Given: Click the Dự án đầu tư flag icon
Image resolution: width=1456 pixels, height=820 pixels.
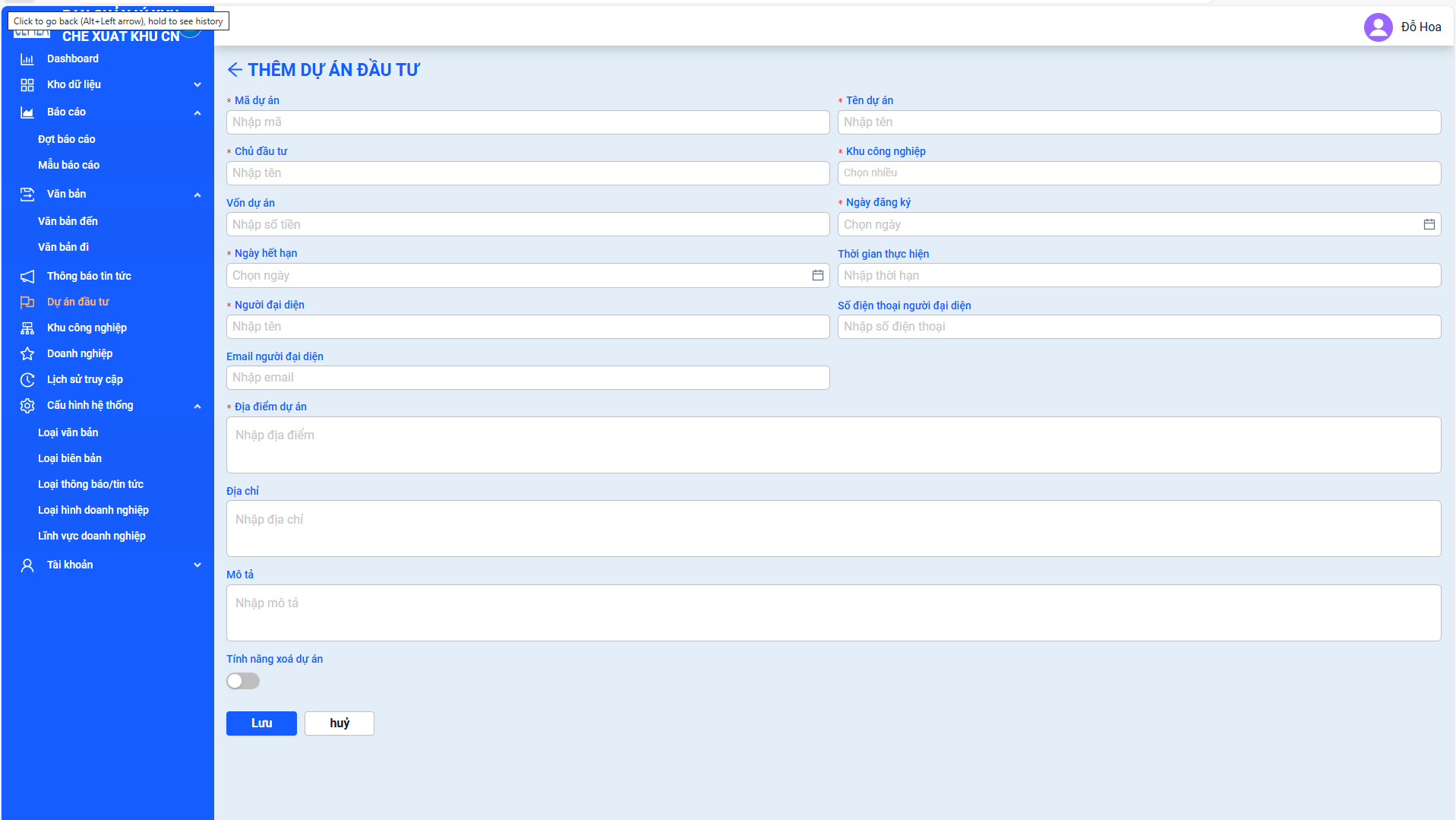Looking at the screenshot, I should [27, 302].
